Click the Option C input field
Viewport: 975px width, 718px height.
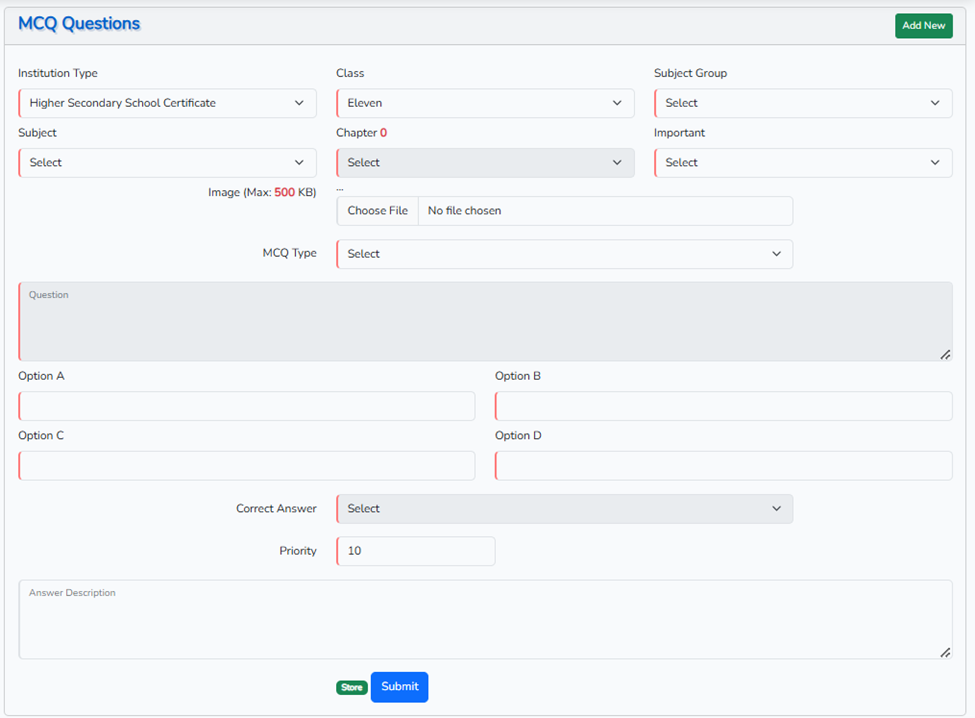point(247,466)
